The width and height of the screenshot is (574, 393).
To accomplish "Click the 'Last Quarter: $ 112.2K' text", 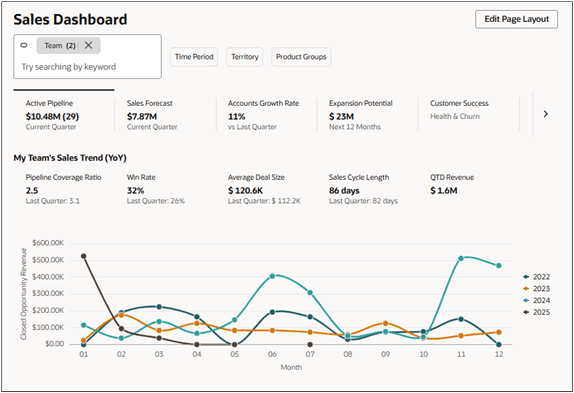I will point(264,201).
